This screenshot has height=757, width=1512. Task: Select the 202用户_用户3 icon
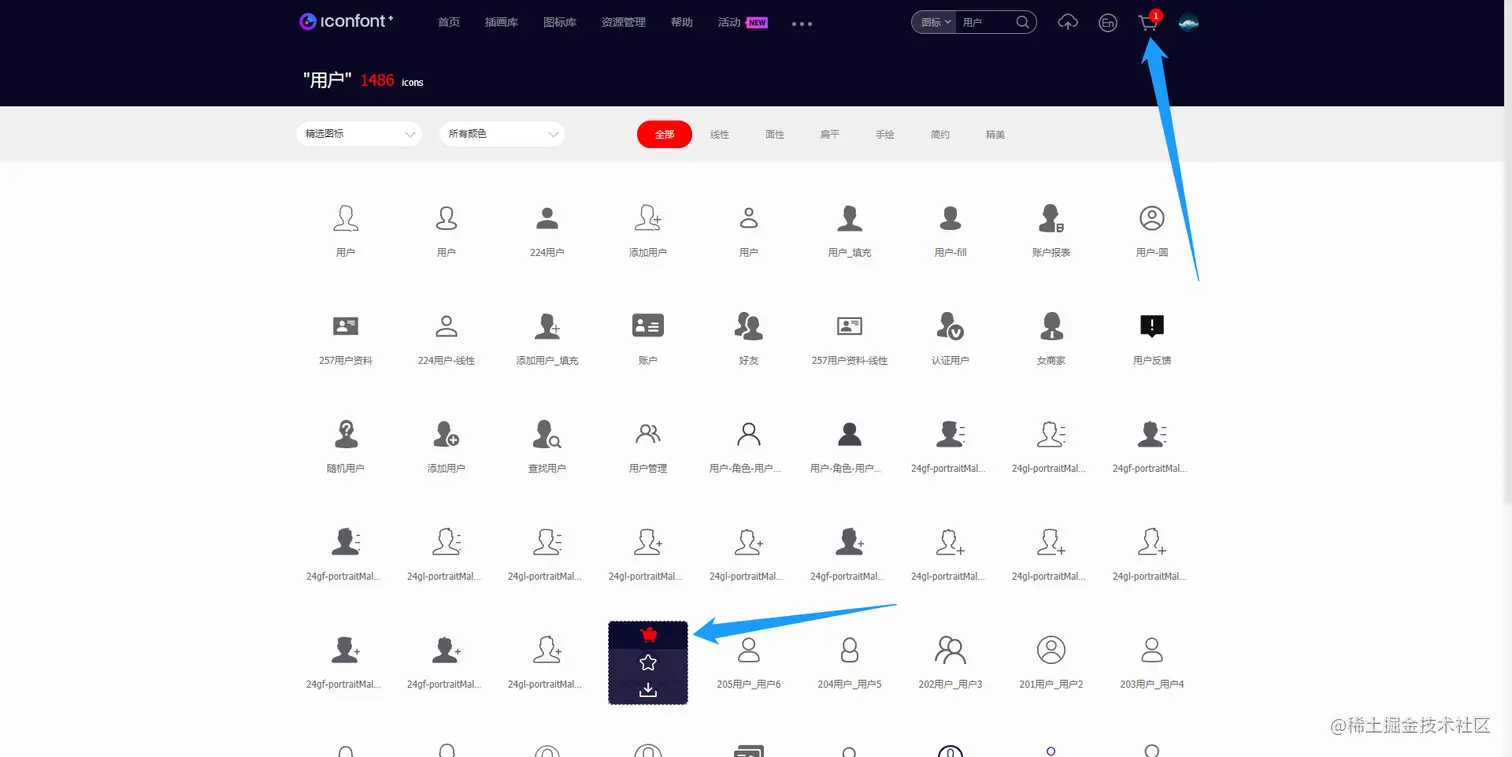pos(950,650)
